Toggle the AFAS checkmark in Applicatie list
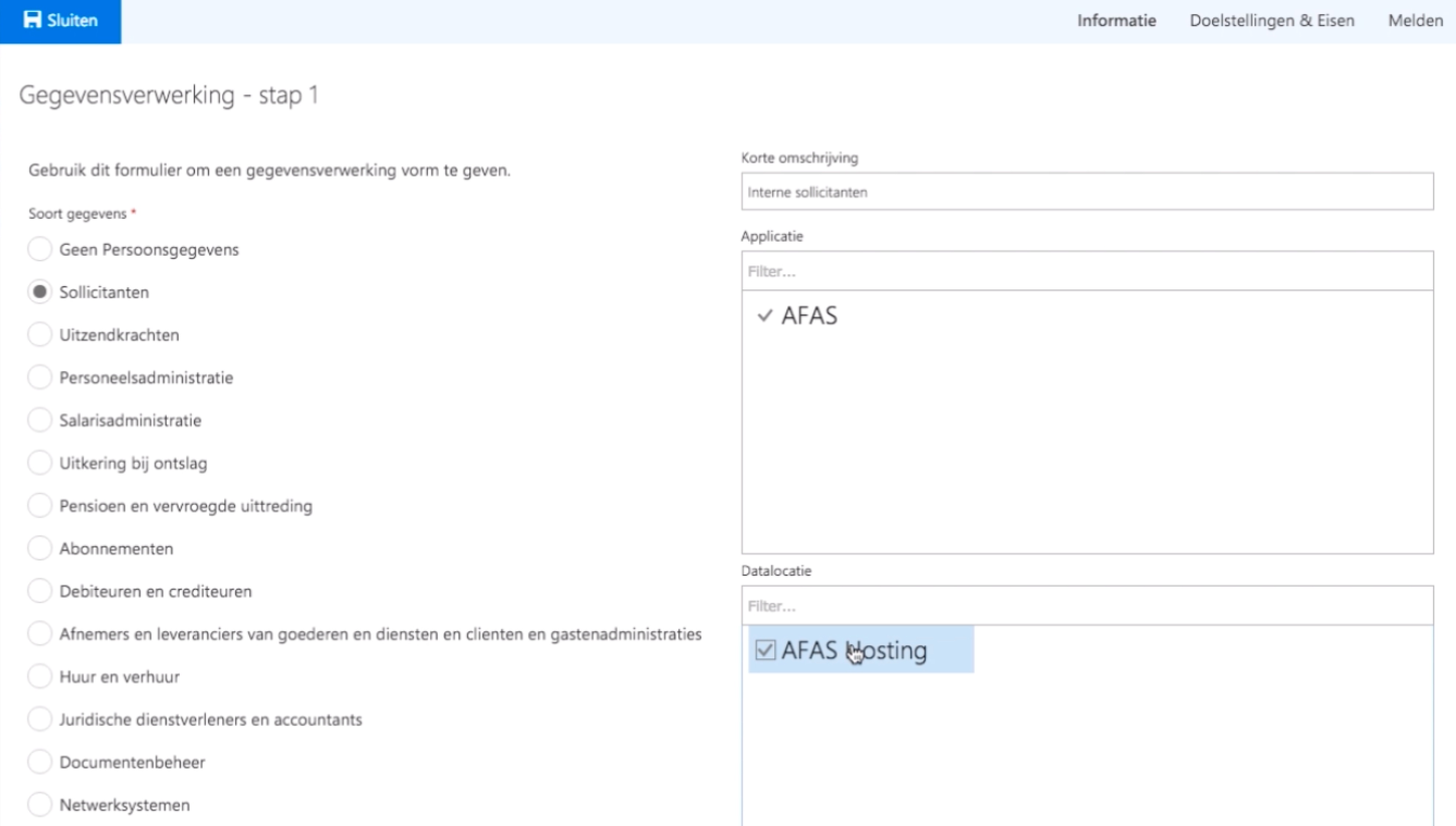Image resolution: width=1456 pixels, height=826 pixels. coord(765,315)
